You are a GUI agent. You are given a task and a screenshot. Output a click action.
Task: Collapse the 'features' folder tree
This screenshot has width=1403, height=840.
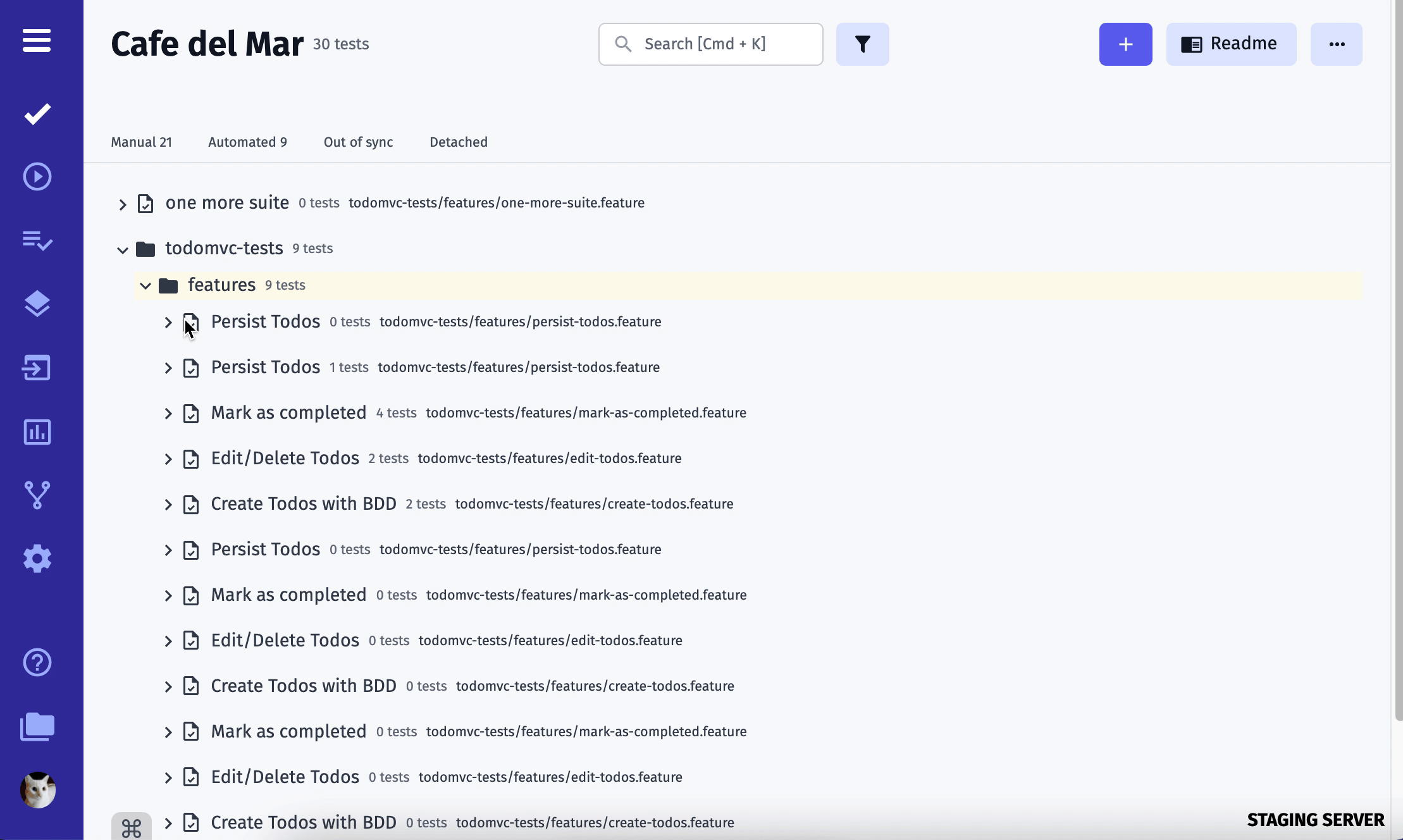pyautogui.click(x=144, y=285)
